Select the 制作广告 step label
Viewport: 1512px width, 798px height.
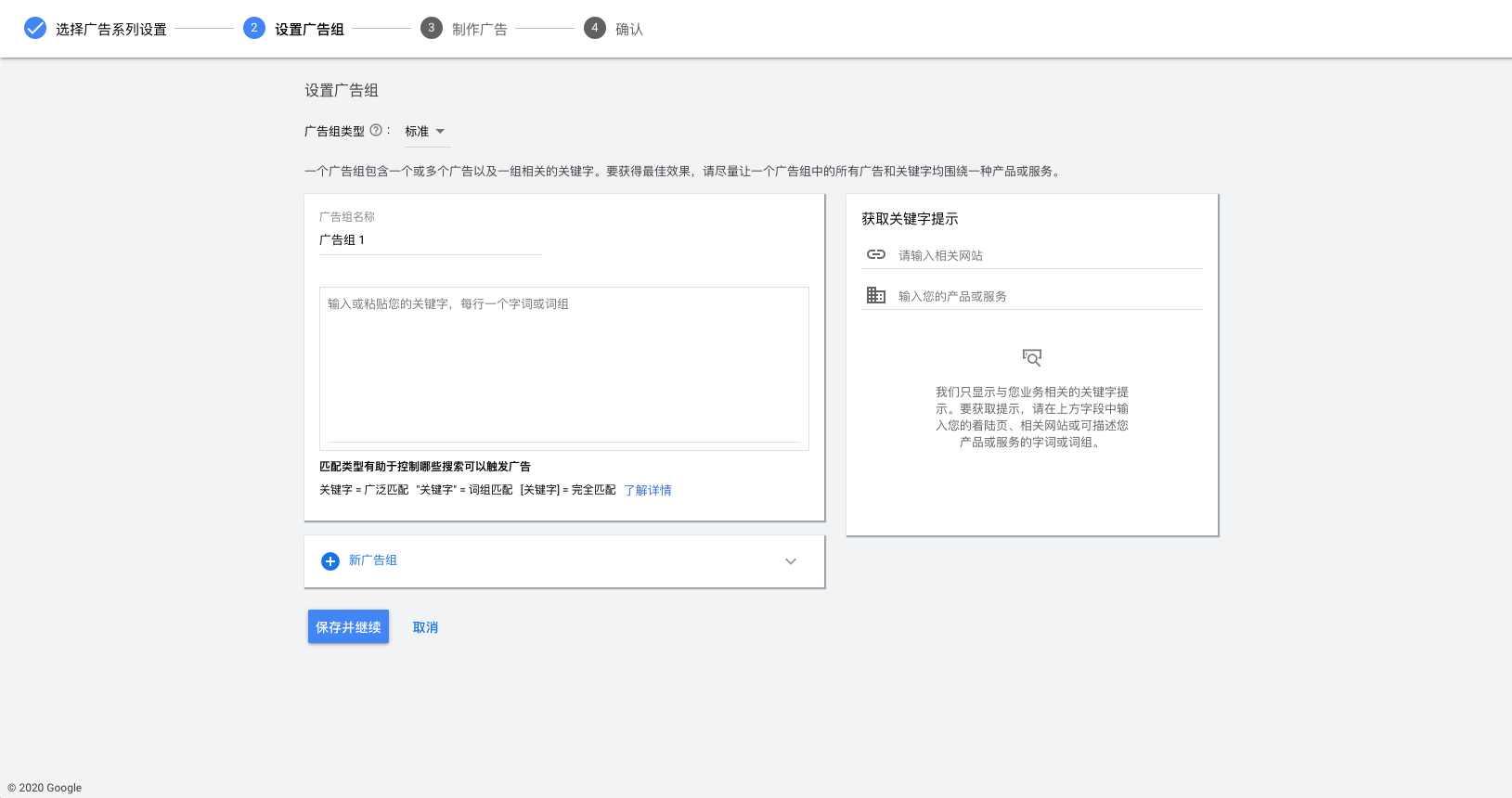pos(480,30)
